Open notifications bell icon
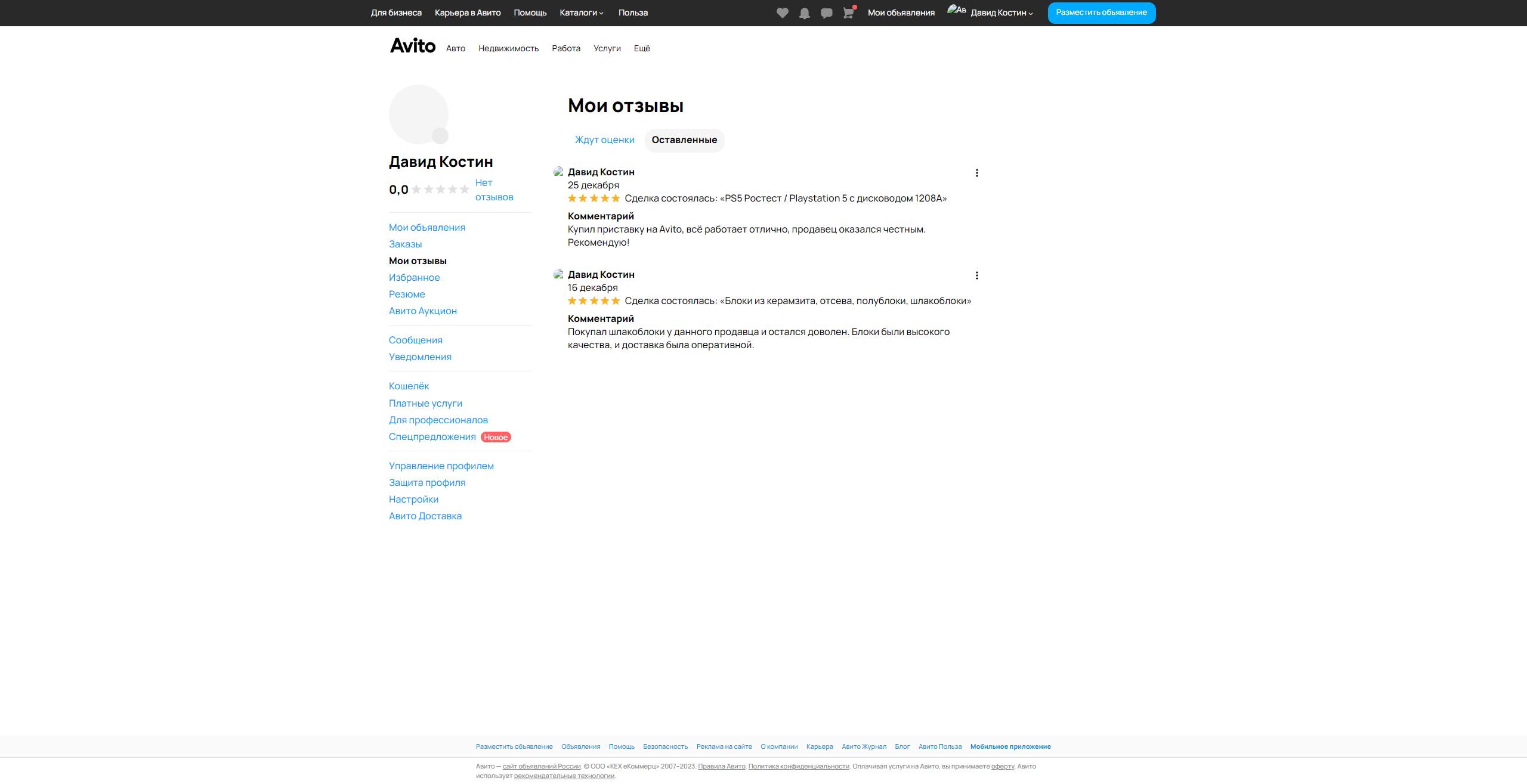This screenshot has width=1527, height=784. coord(804,13)
